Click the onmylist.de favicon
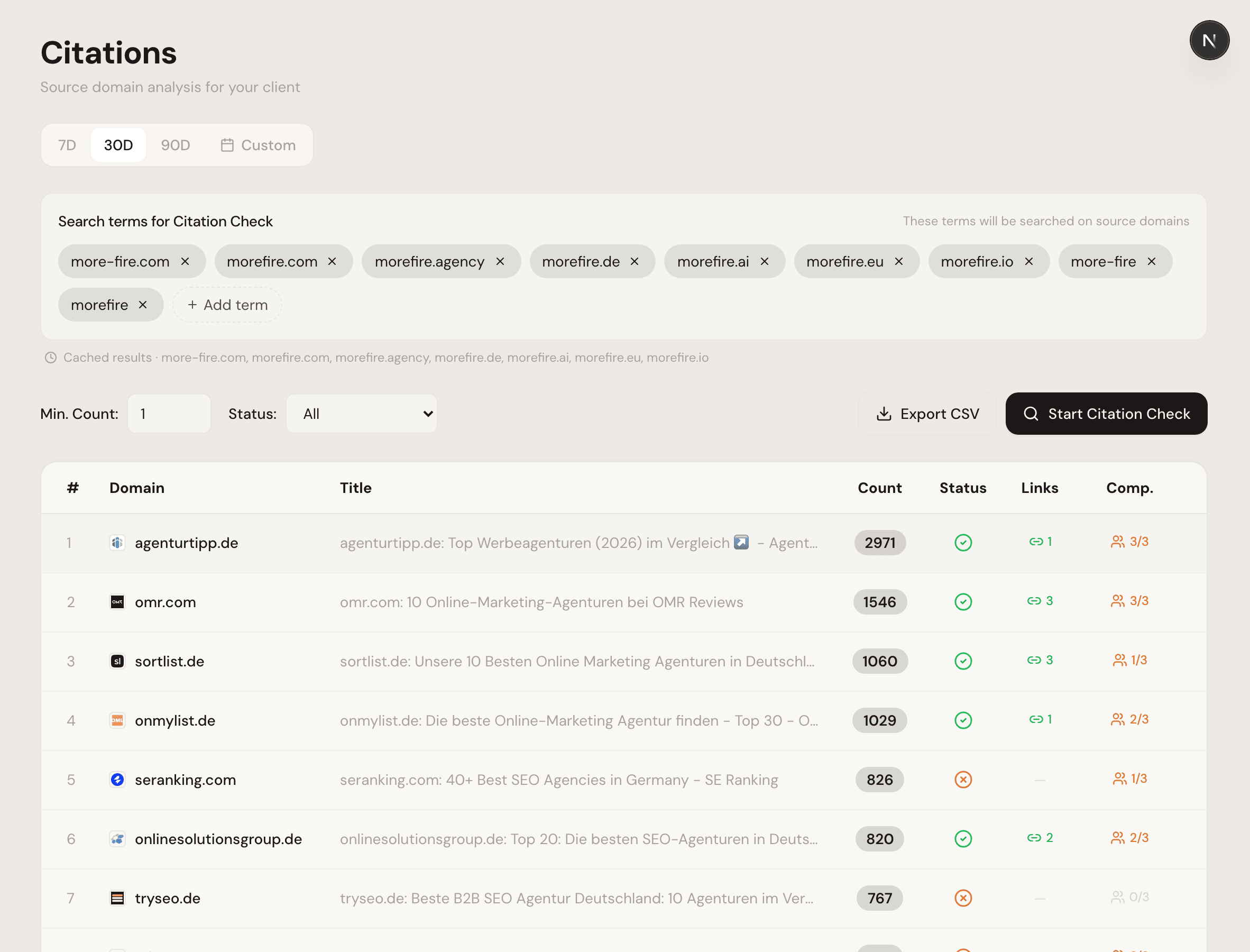The width and height of the screenshot is (1250, 952). [x=117, y=720]
